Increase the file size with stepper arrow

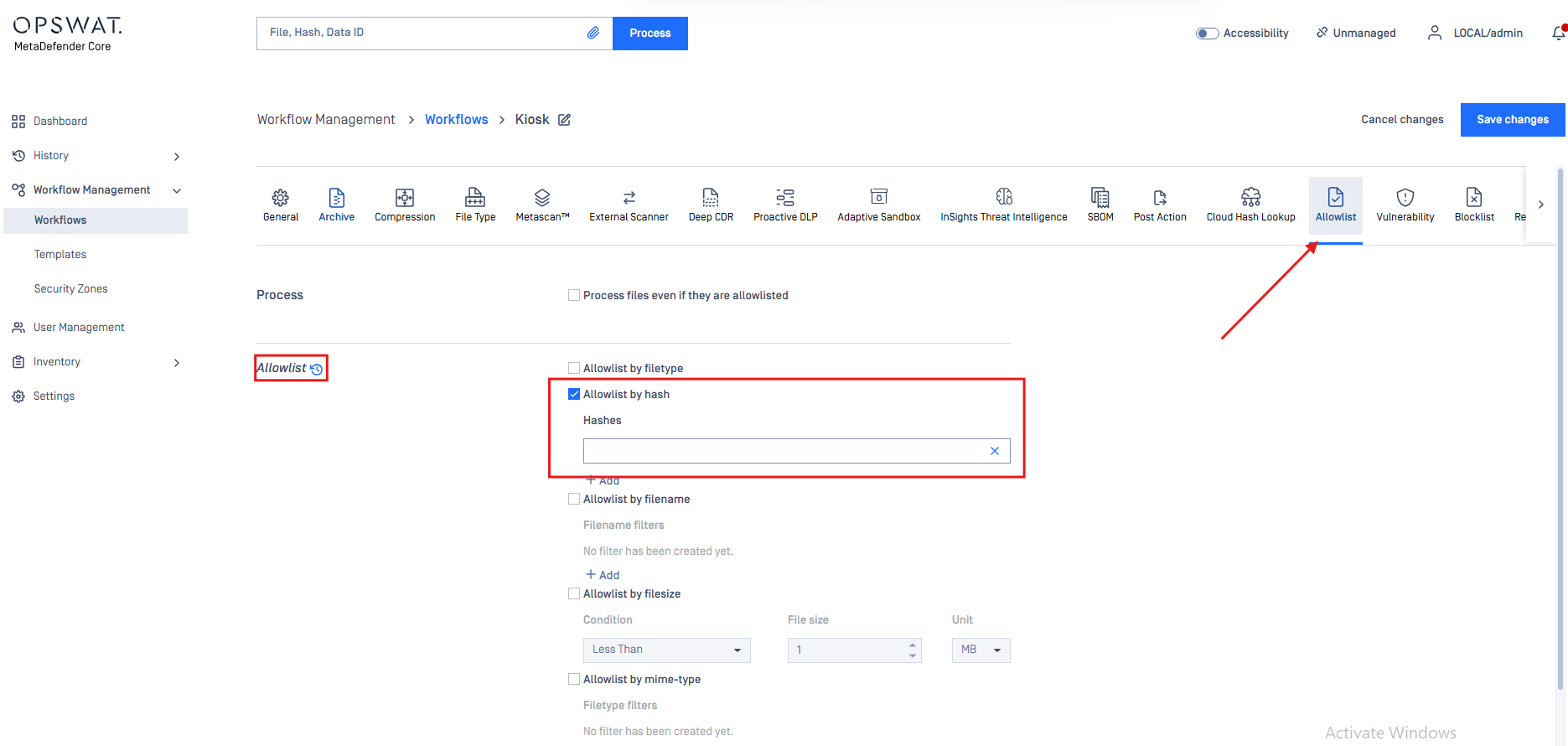913,645
